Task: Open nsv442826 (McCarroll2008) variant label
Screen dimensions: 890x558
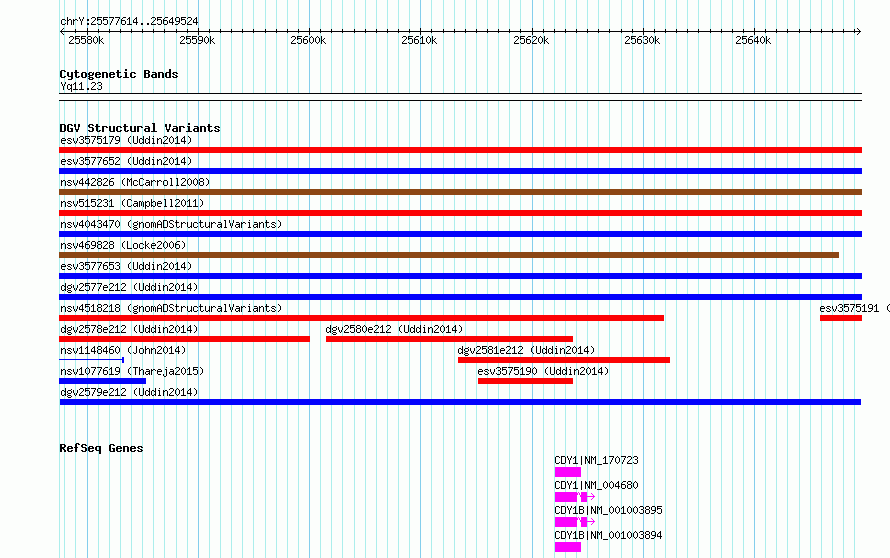Action: pyautogui.click(x=135, y=182)
